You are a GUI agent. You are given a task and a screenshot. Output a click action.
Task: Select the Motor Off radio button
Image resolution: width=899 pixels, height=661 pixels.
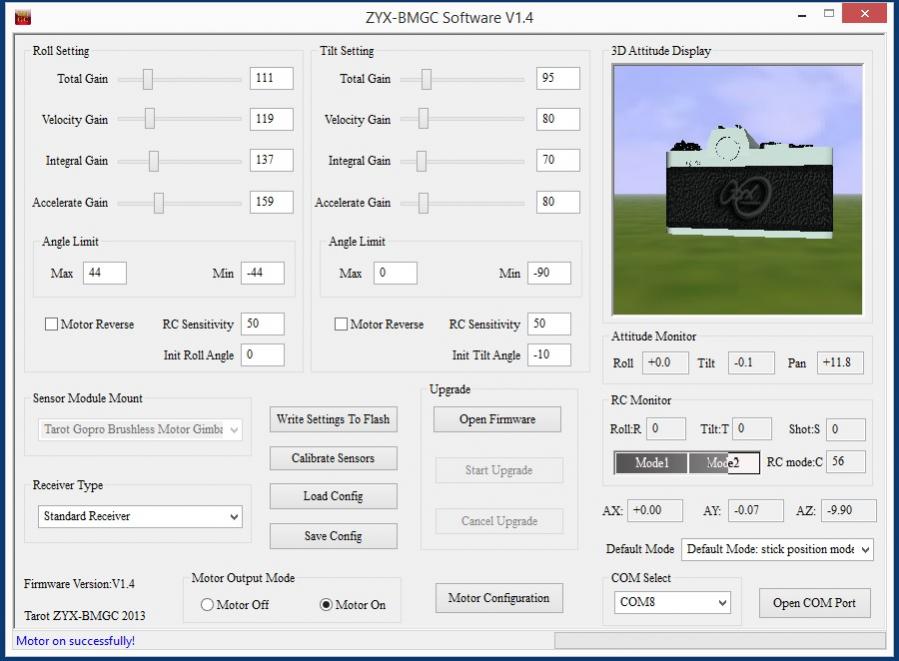click(x=207, y=605)
